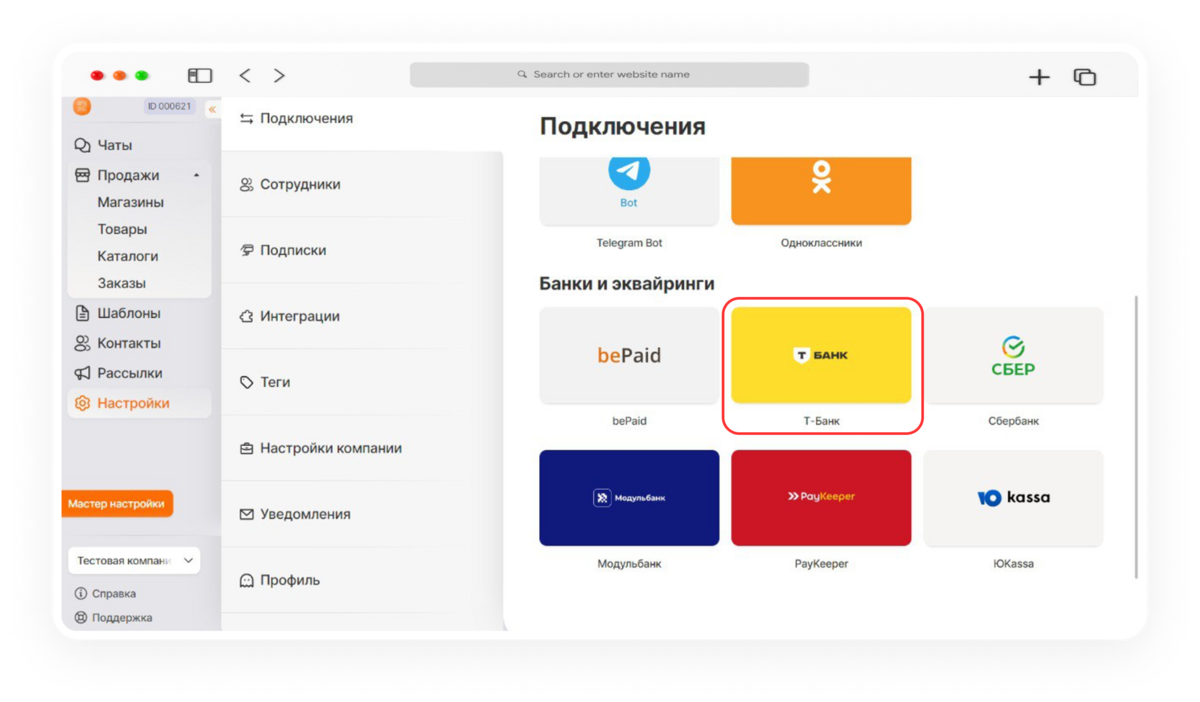Launch Мастер настройки button
This screenshot has width=1200, height=702.
(x=117, y=504)
